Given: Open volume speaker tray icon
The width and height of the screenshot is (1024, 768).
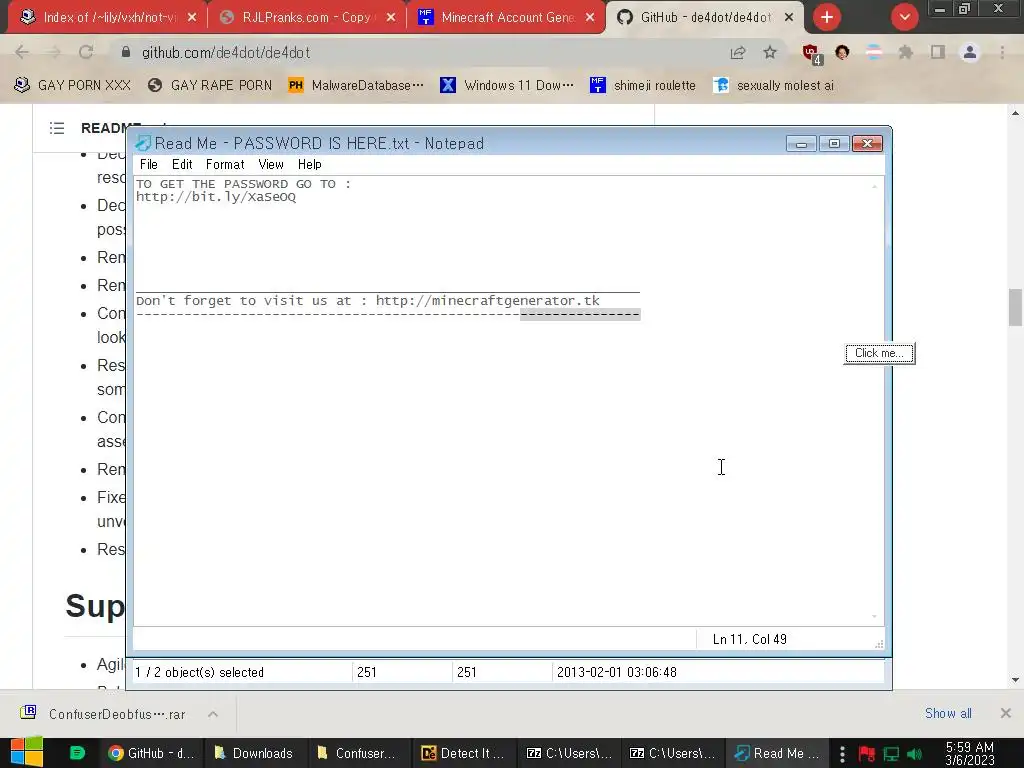Looking at the screenshot, I should tap(914, 754).
